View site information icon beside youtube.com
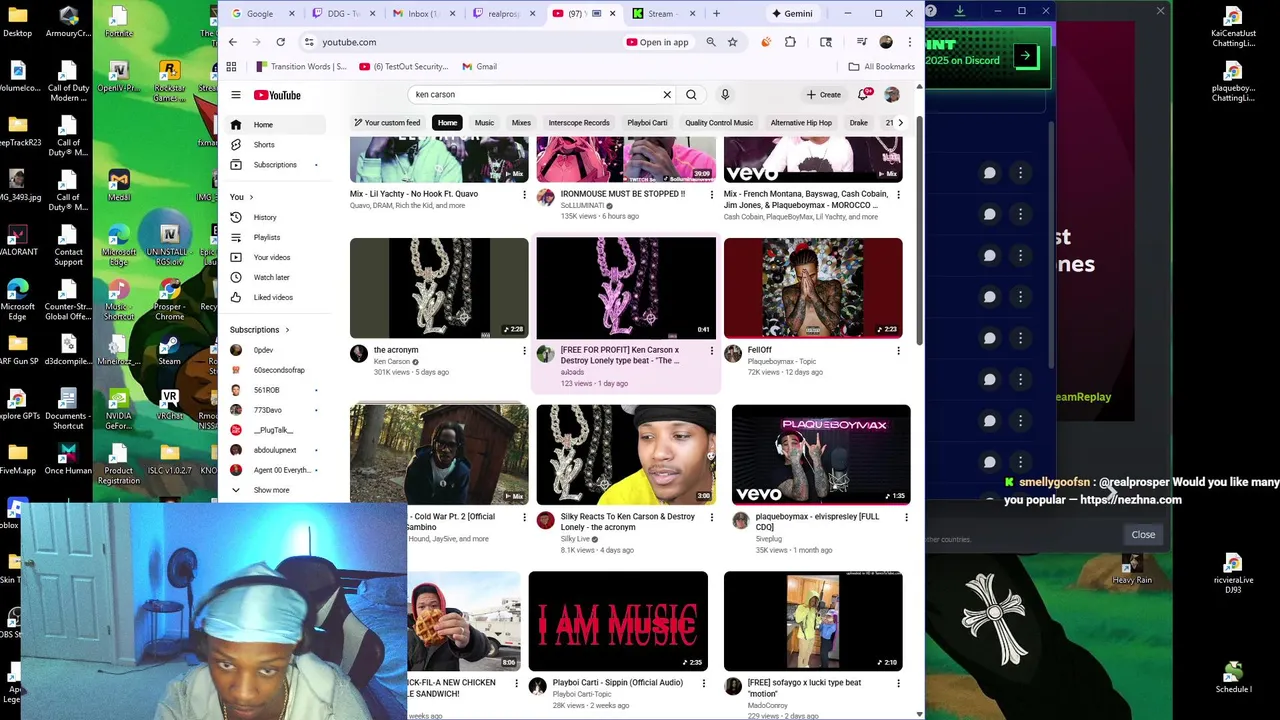1280x720 pixels. point(309,42)
